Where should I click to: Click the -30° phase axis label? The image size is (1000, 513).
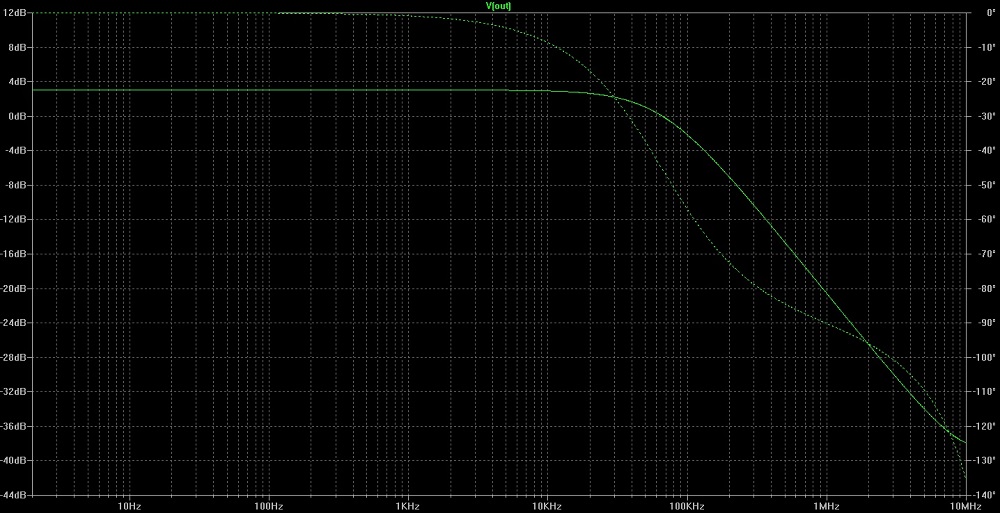click(987, 117)
